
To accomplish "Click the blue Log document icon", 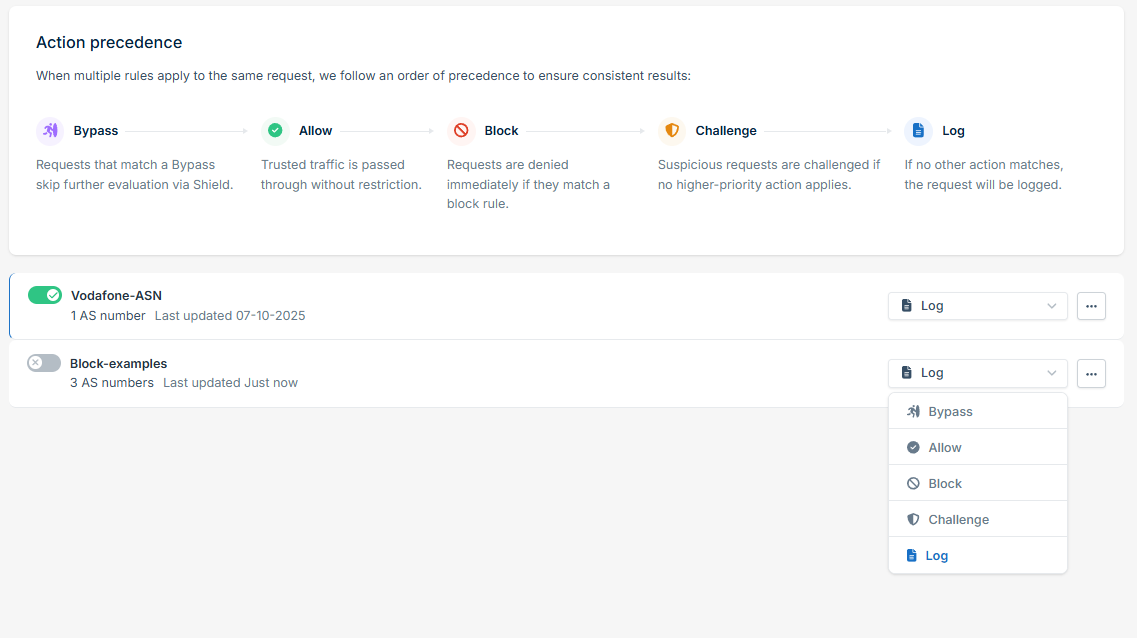I will (x=918, y=130).
